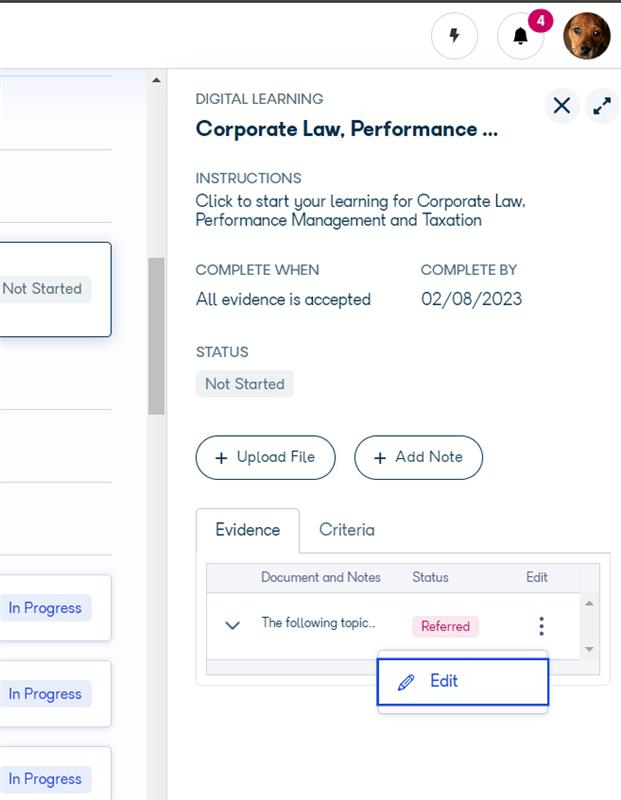Close the Digital Learning details panel
621x800 pixels.
click(x=562, y=105)
